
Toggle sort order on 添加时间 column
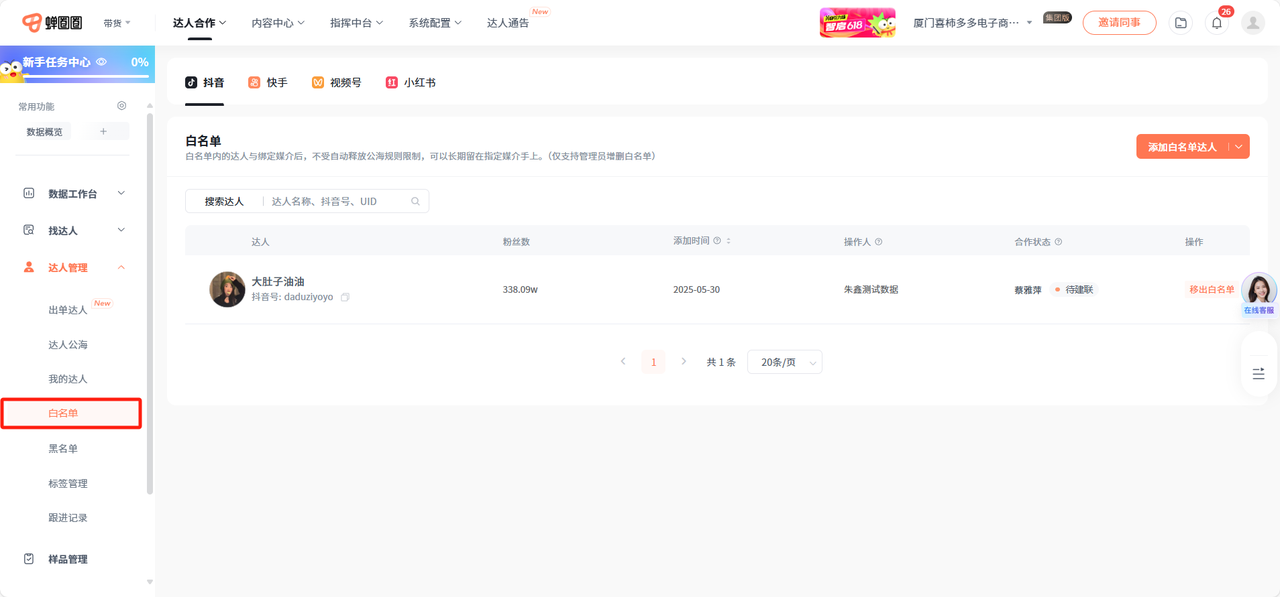tap(728, 242)
